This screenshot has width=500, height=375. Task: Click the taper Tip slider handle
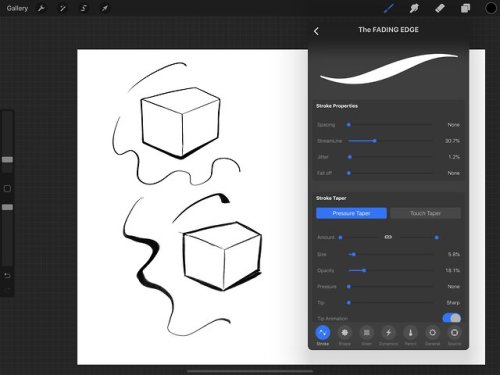[349, 303]
